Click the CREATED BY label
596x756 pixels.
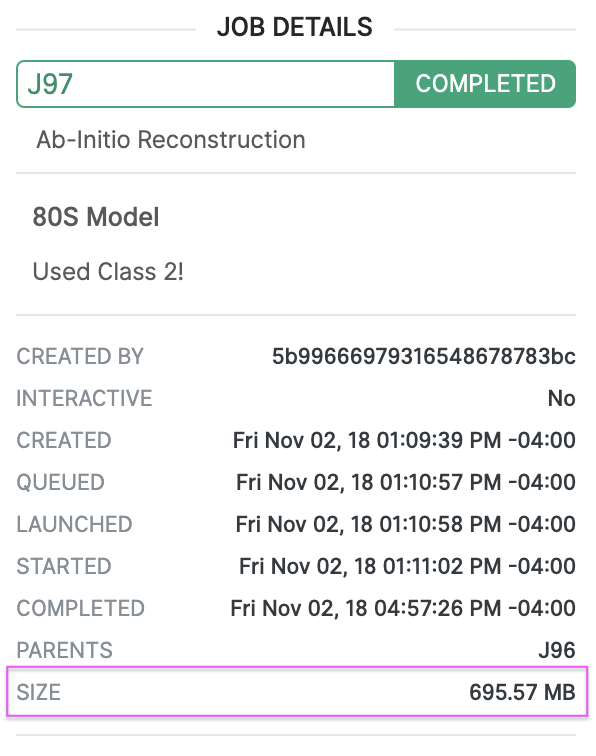(80, 356)
